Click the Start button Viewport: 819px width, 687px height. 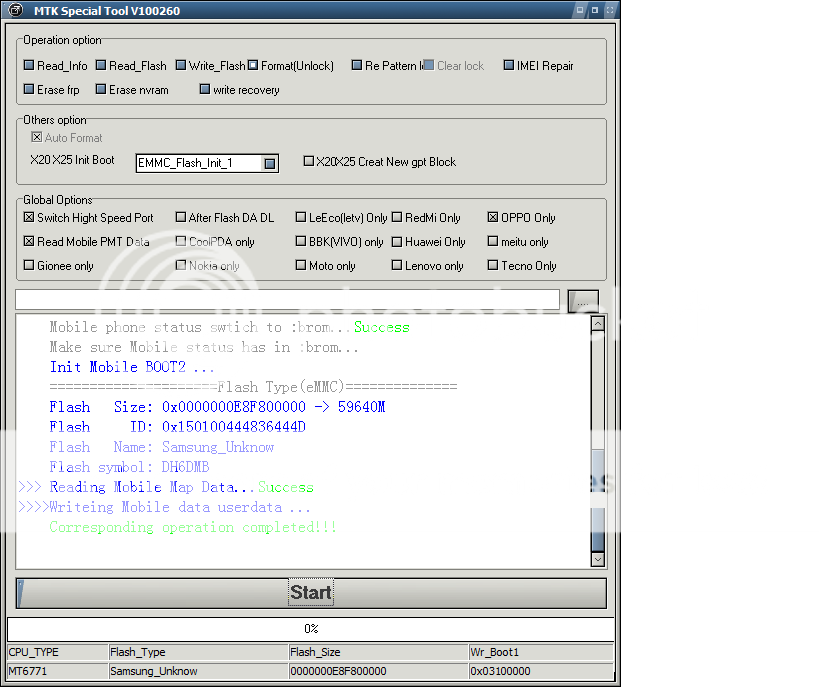[x=310, y=593]
